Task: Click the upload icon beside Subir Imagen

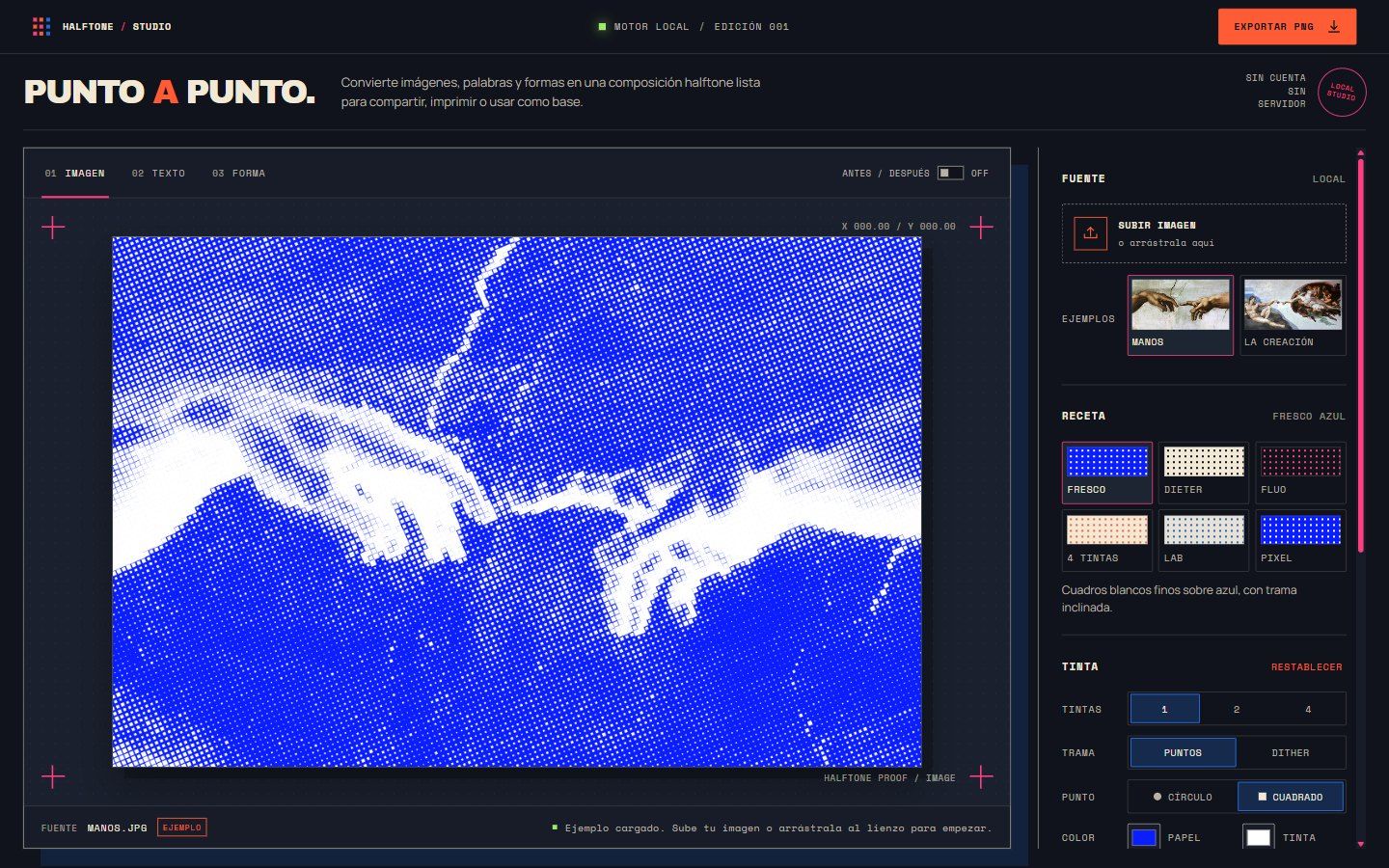Action: [x=1090, y=233]
